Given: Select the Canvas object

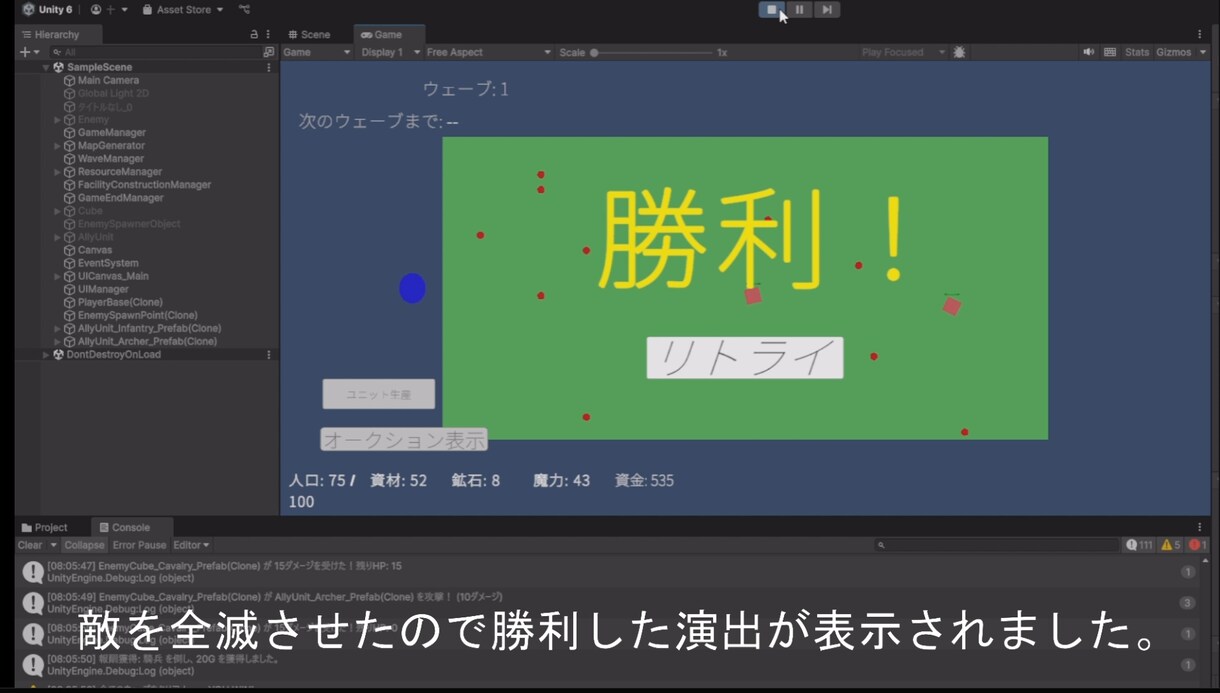Looking at the screenshot, I should click(x=94, y=250).
